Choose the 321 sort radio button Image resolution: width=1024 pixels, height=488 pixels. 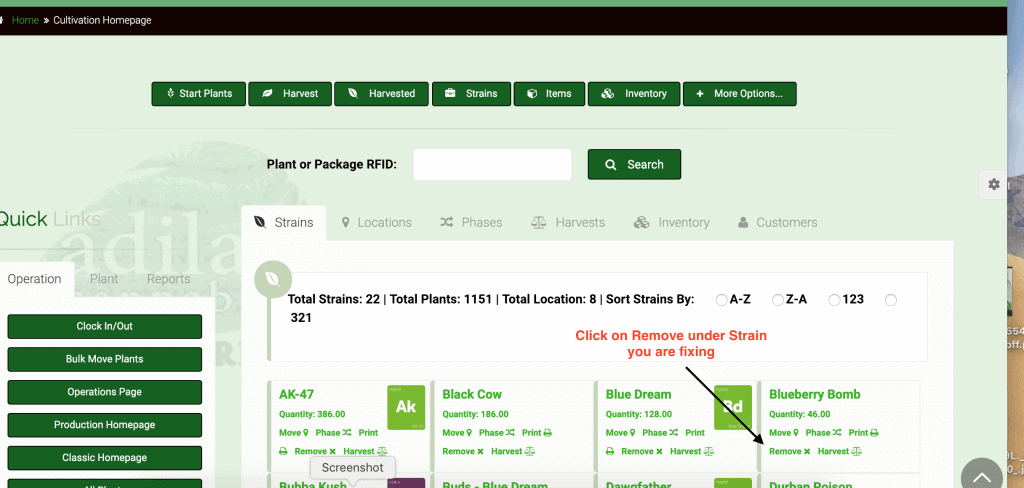pyautogui.click(x=891, y=300)
